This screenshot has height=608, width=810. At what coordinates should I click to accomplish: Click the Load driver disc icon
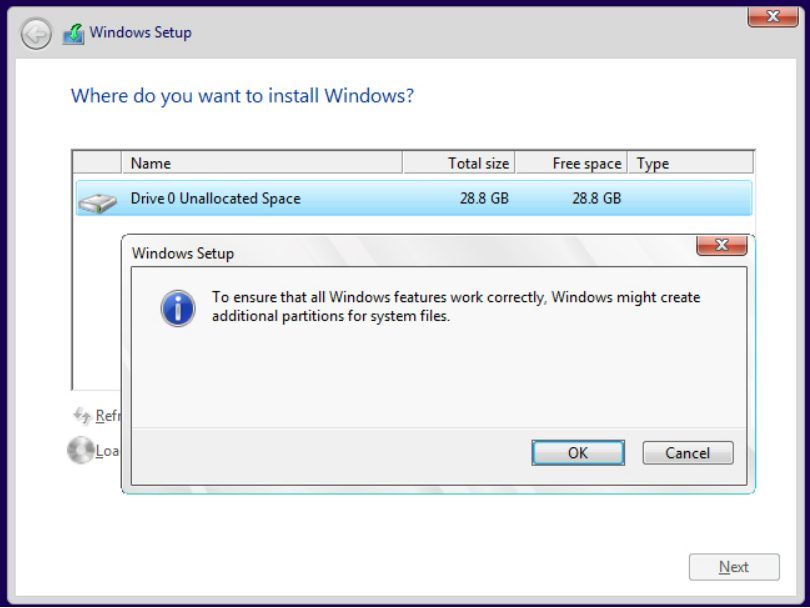[x=81, y=450]
